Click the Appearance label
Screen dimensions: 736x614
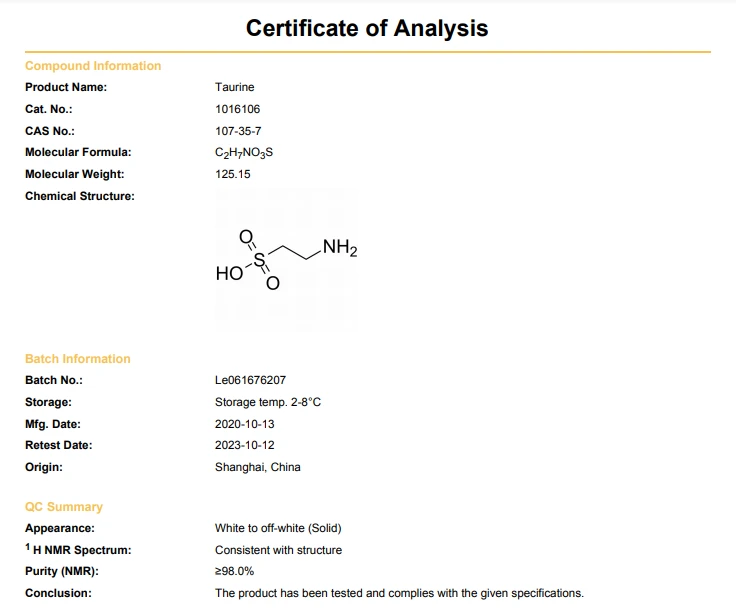tap(60, 528)
